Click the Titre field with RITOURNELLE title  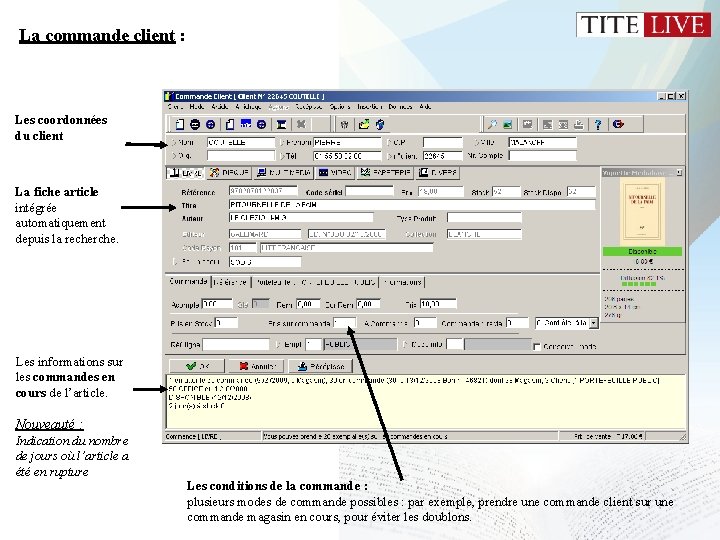coord(412,204)
